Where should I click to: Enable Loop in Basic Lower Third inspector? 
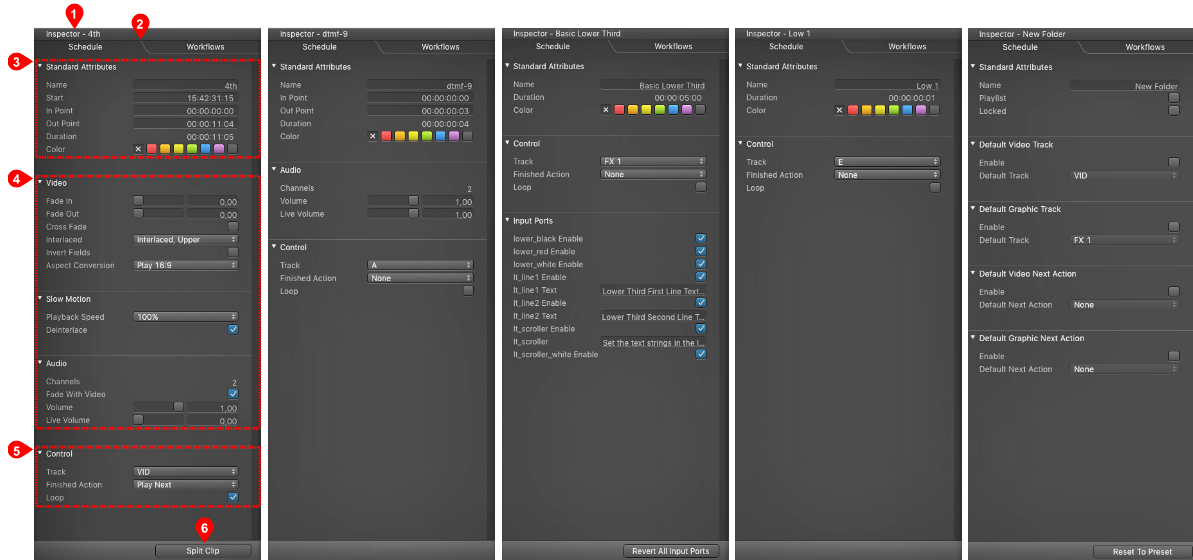pyautogui.click(x=701, y=187)
